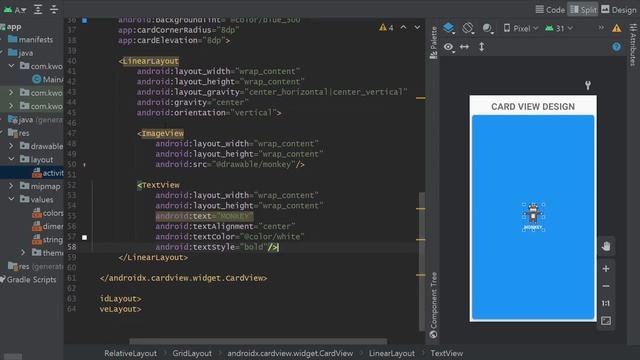
Task: Select the manifests folder
Action: pyautogui.click(x=31, y=40)
